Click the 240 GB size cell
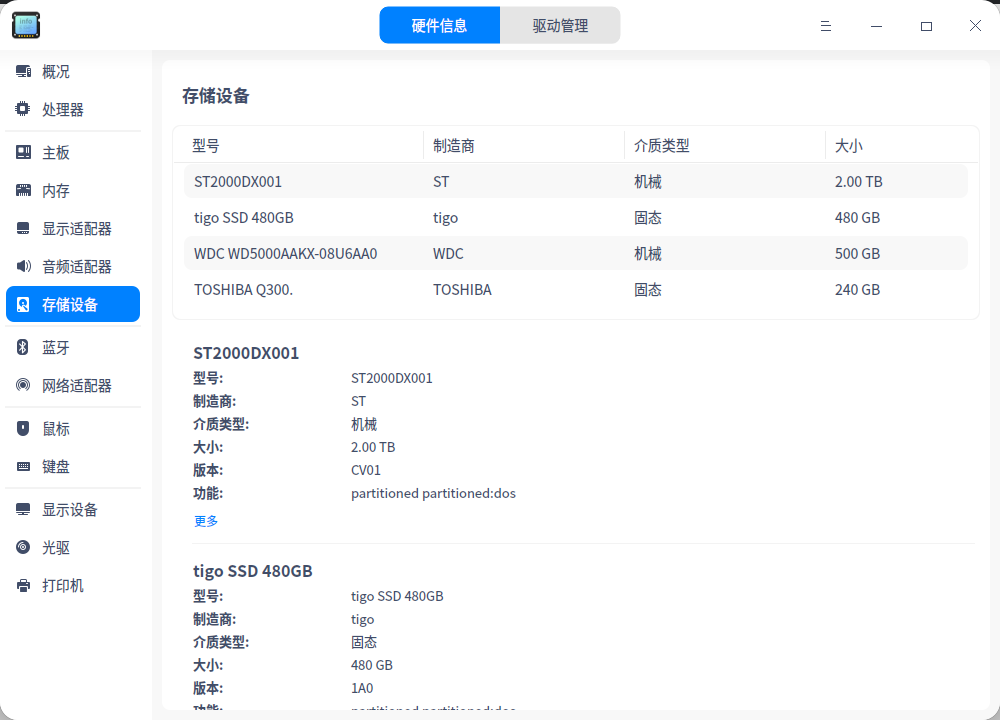This screenshot has width=1000, height=720. (x=857, y=290)
